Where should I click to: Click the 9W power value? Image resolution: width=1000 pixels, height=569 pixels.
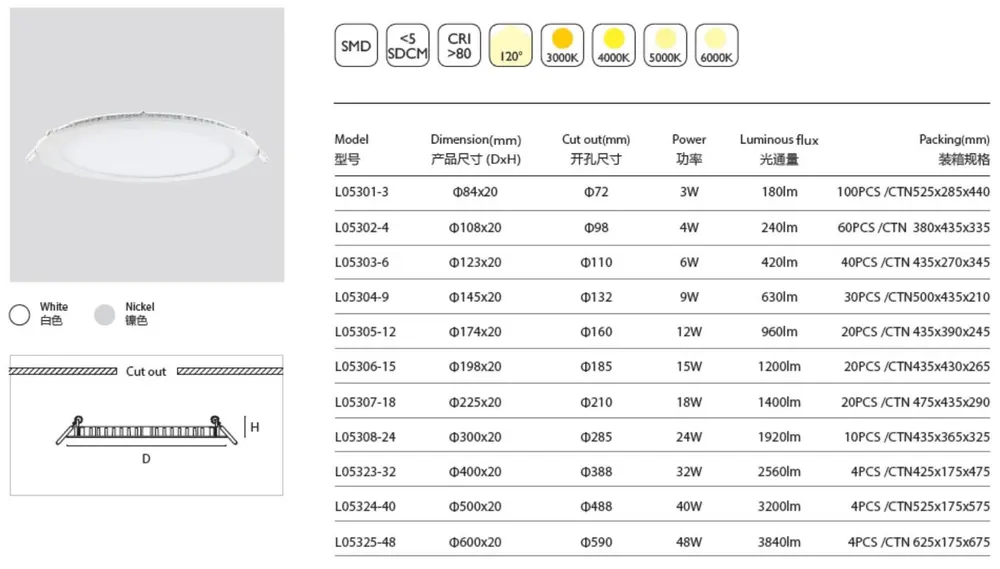(689, 297)
